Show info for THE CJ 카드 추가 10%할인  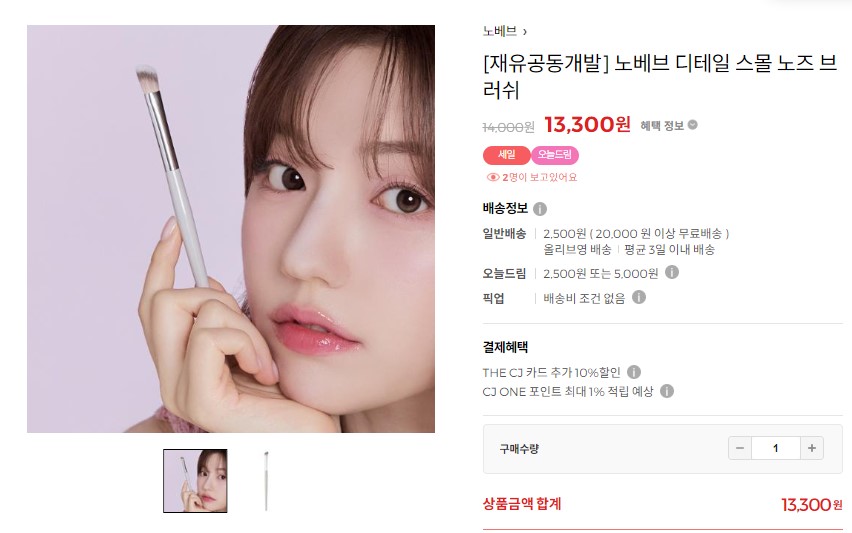click(634, 372)
